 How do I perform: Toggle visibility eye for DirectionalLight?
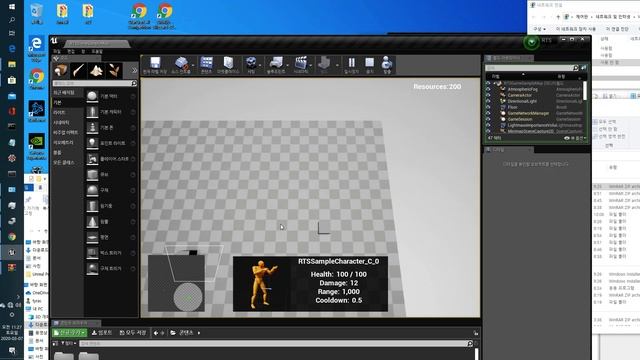click(488, 101)
